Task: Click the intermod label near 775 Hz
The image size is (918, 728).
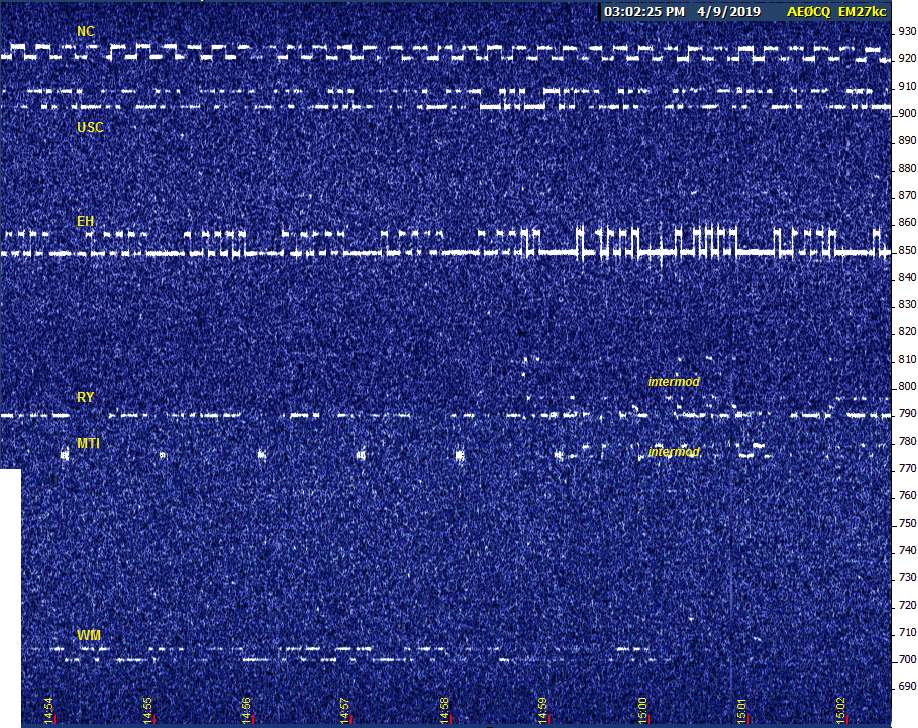Action: coord(674,453)
